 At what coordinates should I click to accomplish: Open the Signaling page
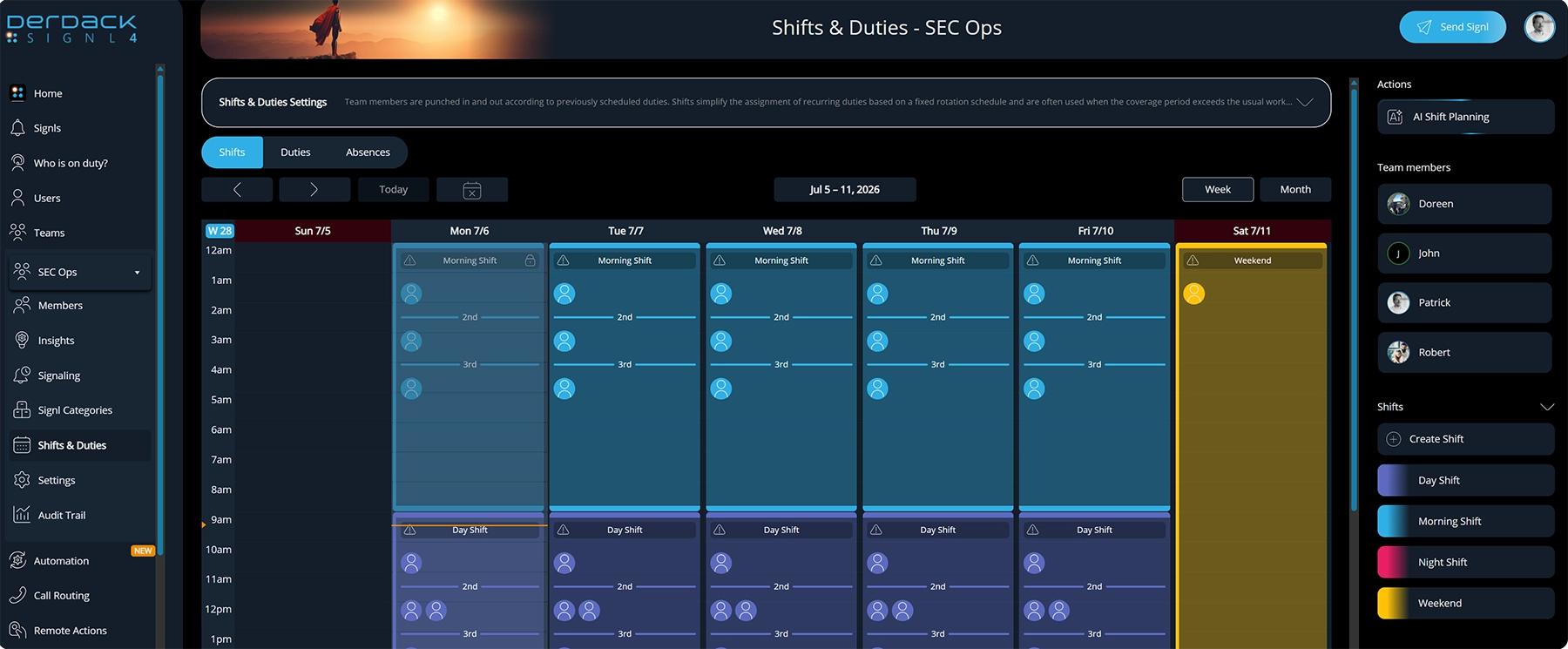click(59, 375)
